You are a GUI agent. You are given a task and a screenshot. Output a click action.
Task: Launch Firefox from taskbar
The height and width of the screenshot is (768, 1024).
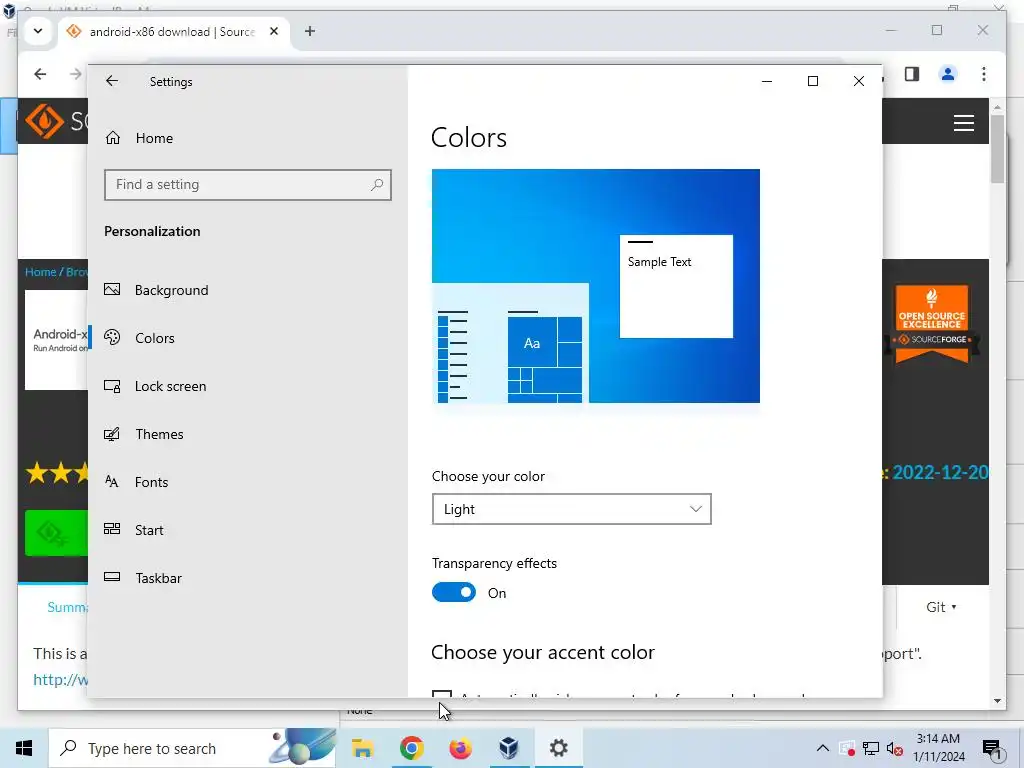point(460,748)
